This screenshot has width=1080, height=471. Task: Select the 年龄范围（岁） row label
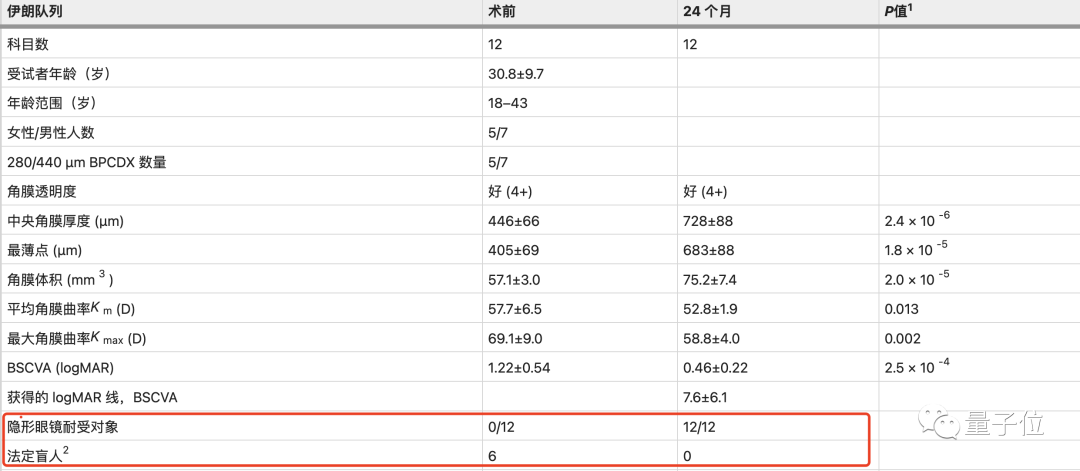point(51,103)
